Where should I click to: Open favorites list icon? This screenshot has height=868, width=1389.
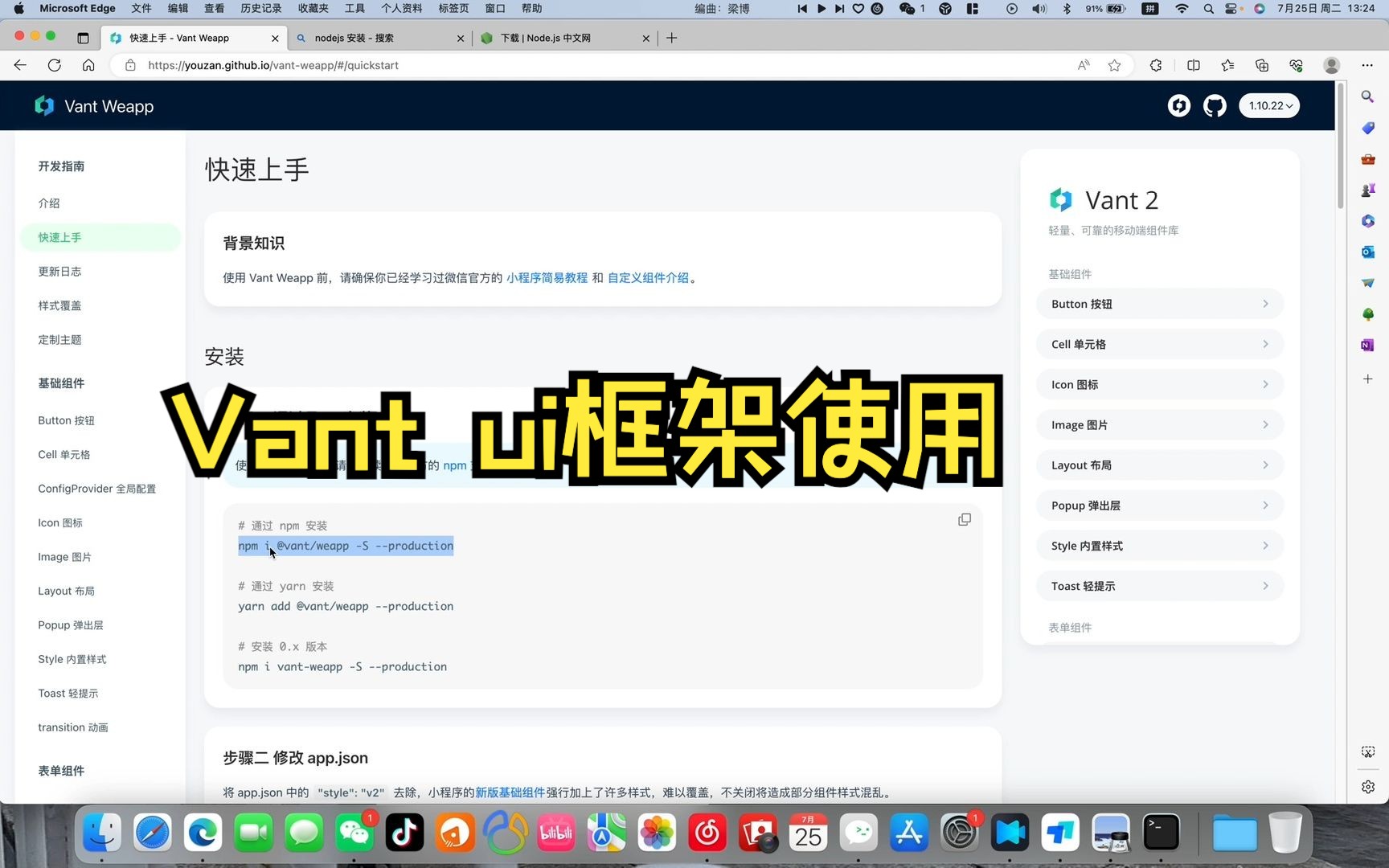pos(1227,65)
